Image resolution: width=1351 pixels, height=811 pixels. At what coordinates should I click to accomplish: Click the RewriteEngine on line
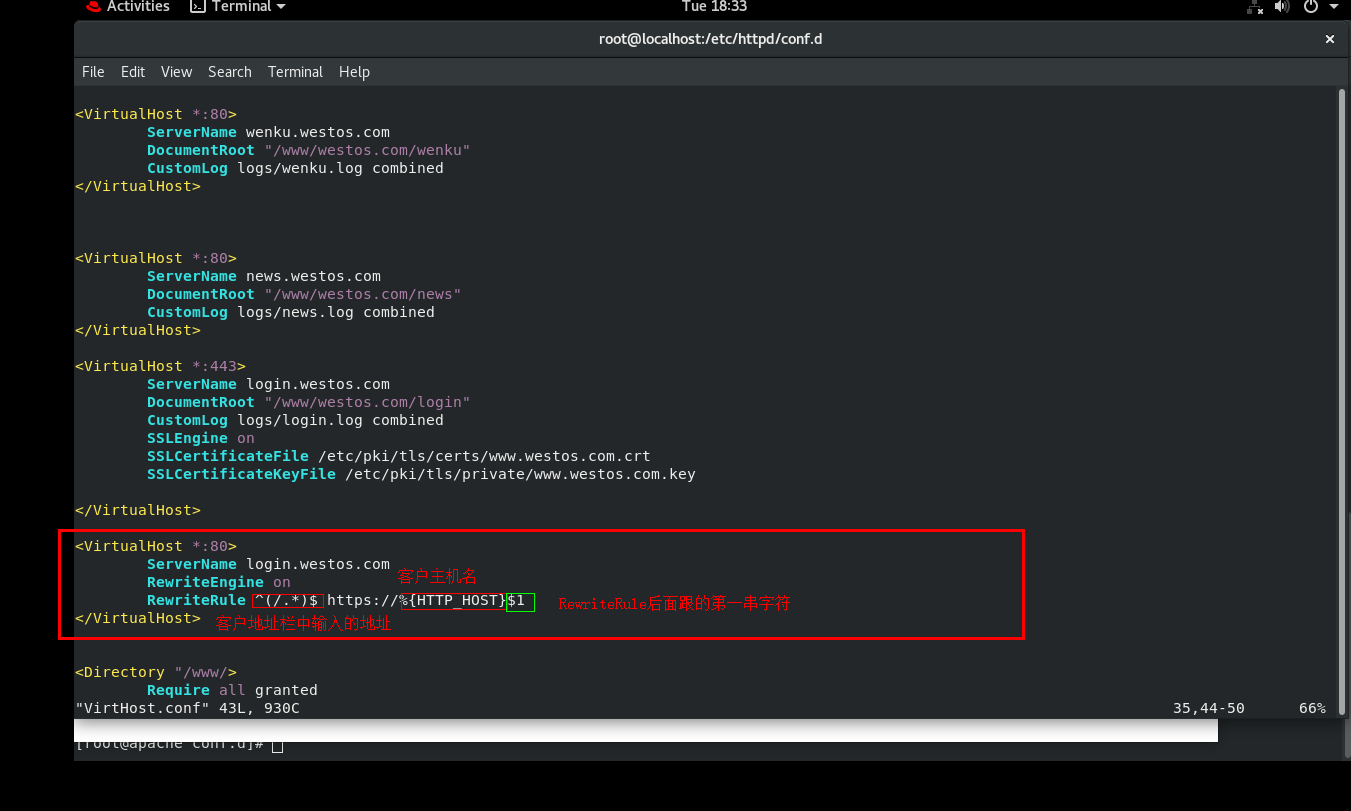(219, 582)
